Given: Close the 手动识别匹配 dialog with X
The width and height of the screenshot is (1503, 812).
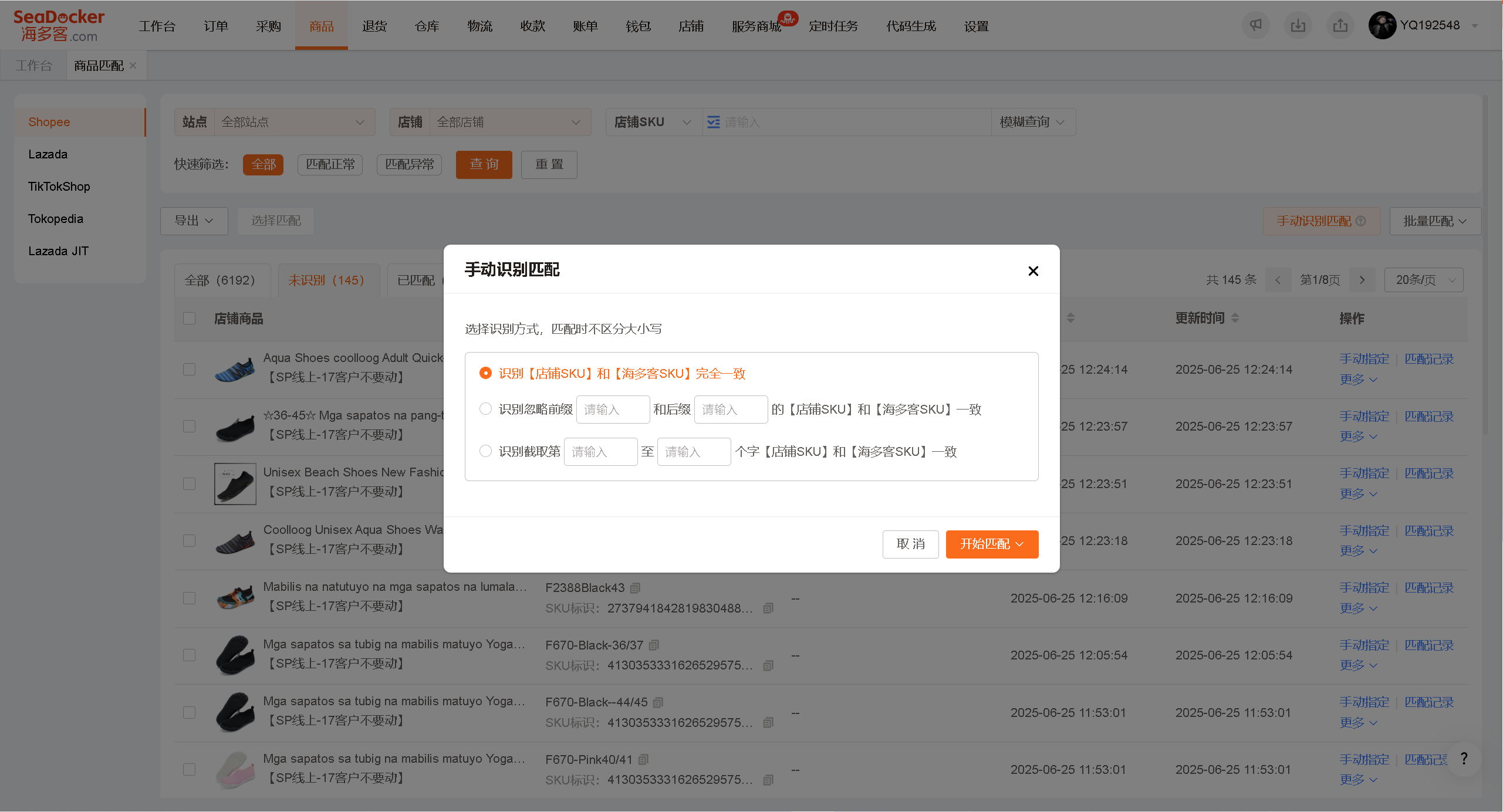Looking at the screenshot, I should pos(1033,271).
